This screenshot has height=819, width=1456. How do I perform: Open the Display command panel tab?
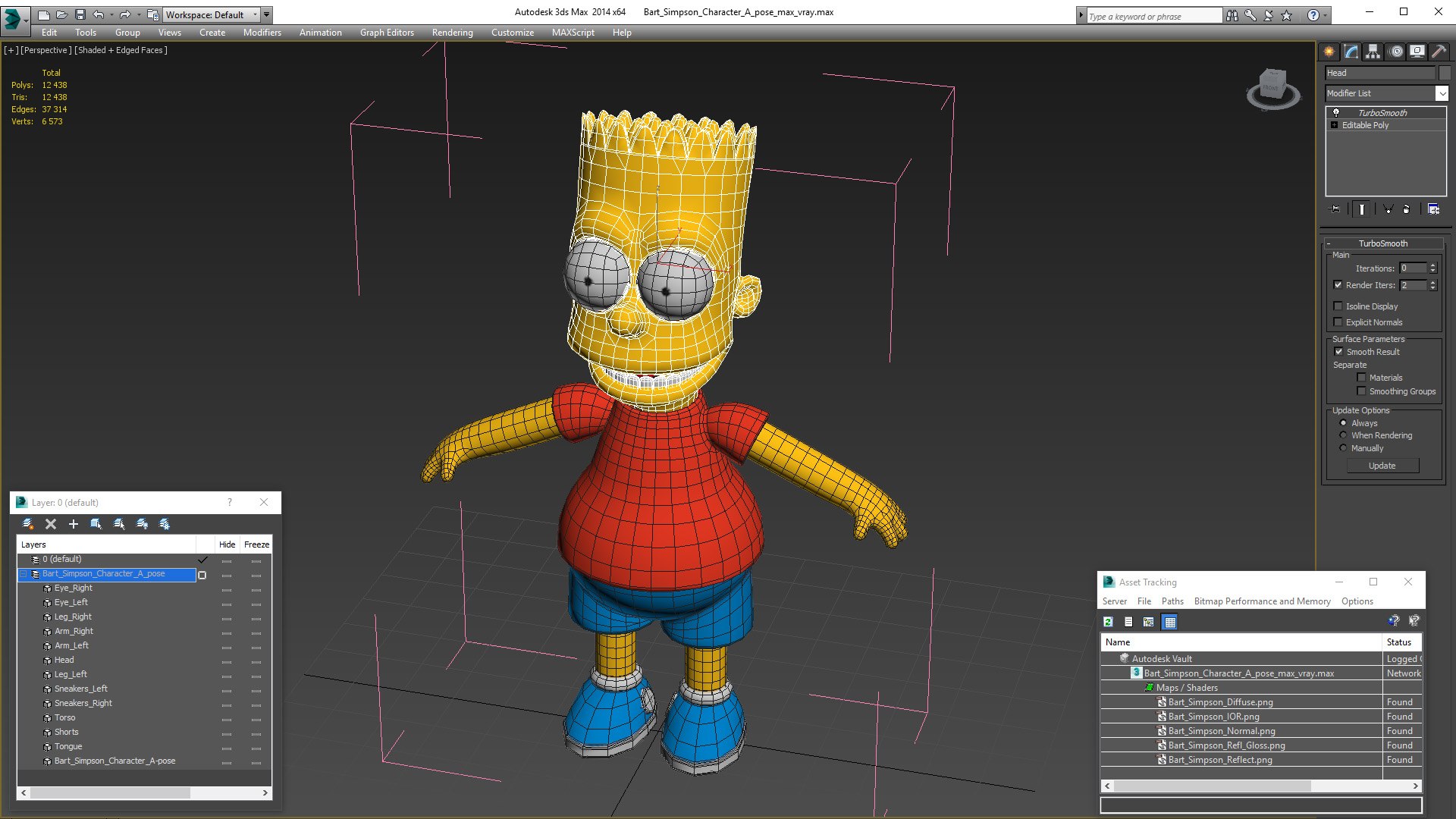coord(1417,52)
